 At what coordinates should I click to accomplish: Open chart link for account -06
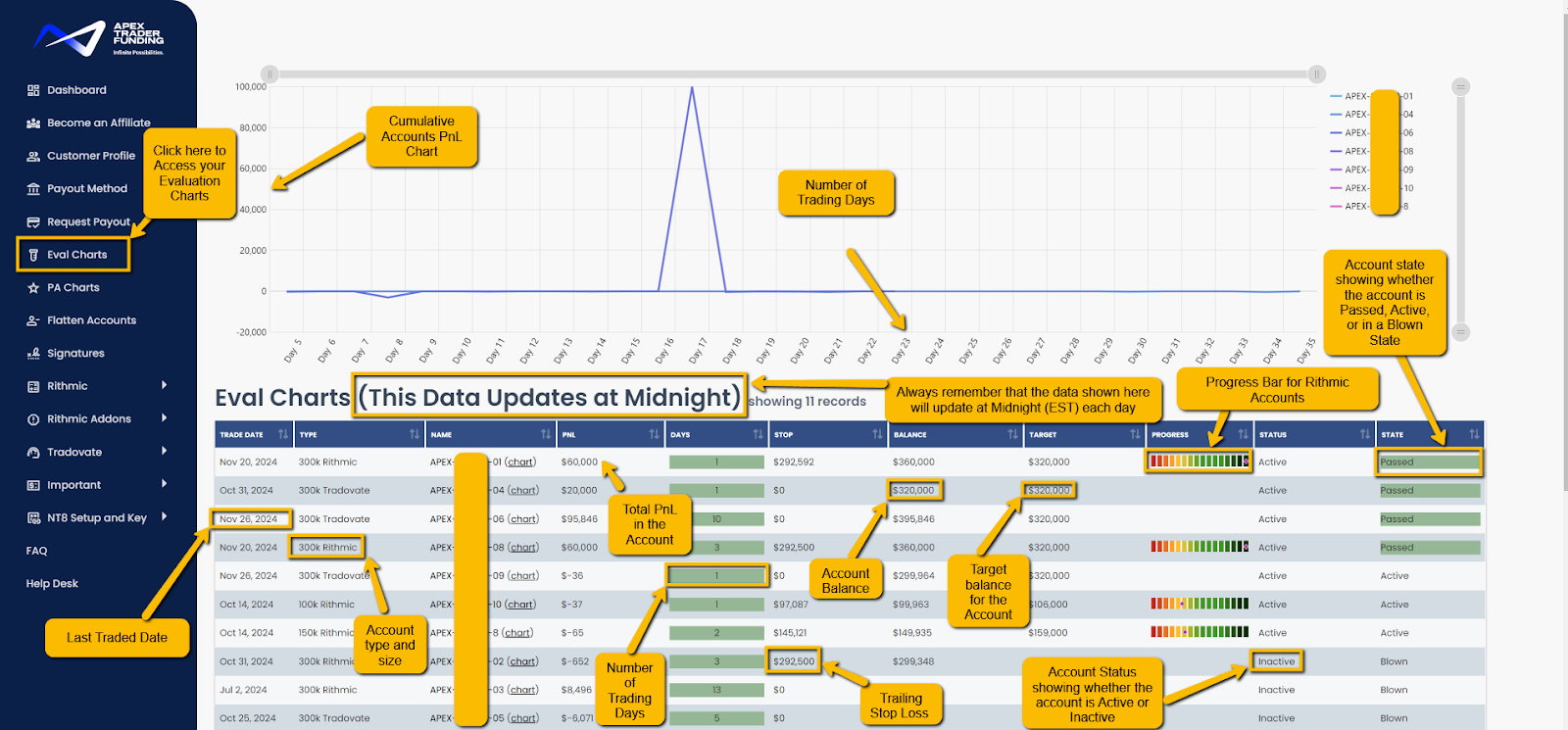click(523, 519)
